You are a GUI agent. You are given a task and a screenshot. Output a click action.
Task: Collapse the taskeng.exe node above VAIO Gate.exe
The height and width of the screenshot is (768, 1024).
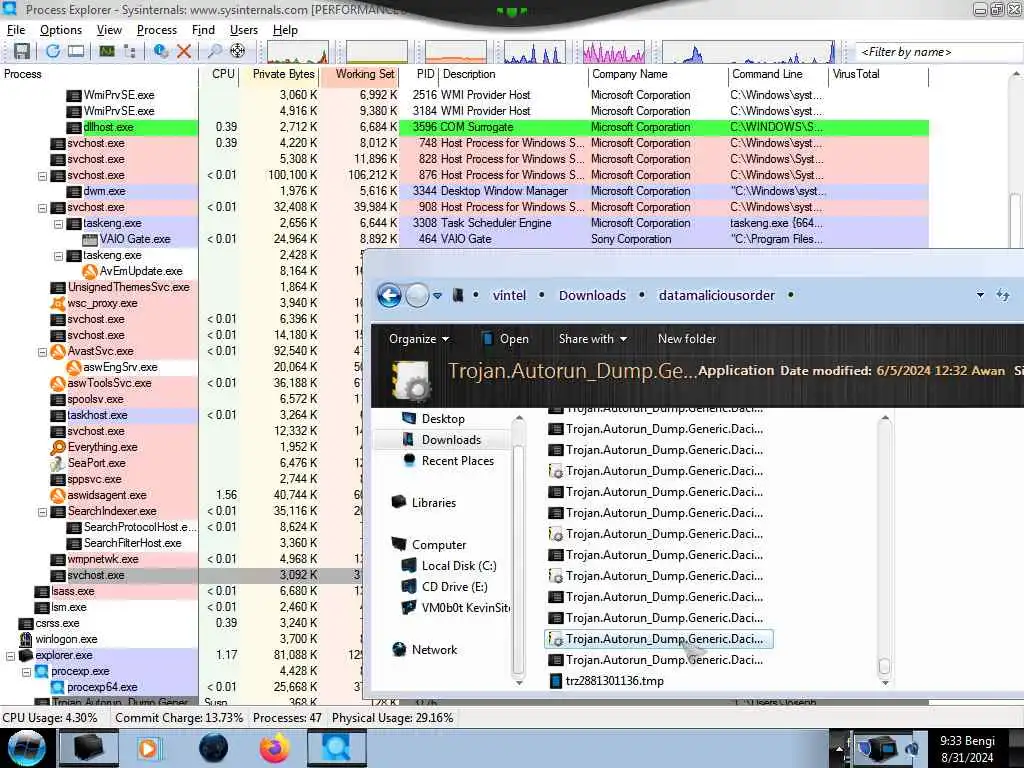(x=59, y=224)
